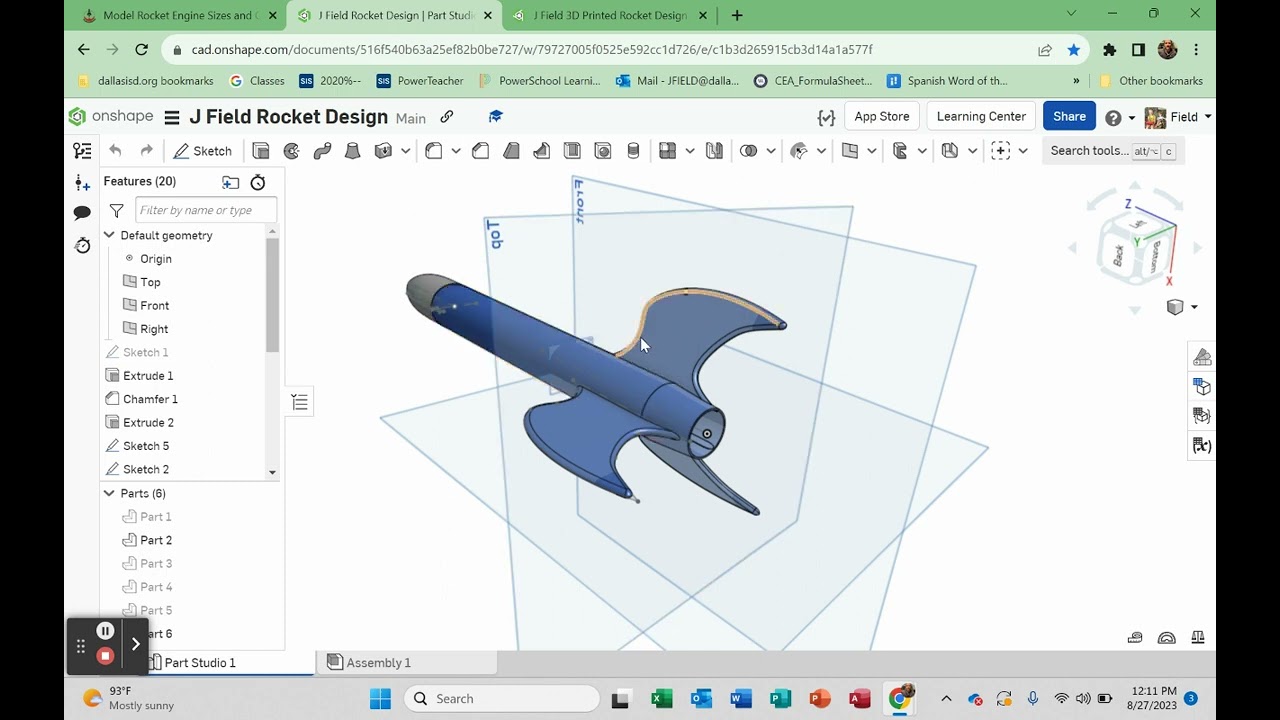Screen dimensions: 1280x720
Task: Select the Draft tool
Action: pyautogui.click(x=511, y=151)
